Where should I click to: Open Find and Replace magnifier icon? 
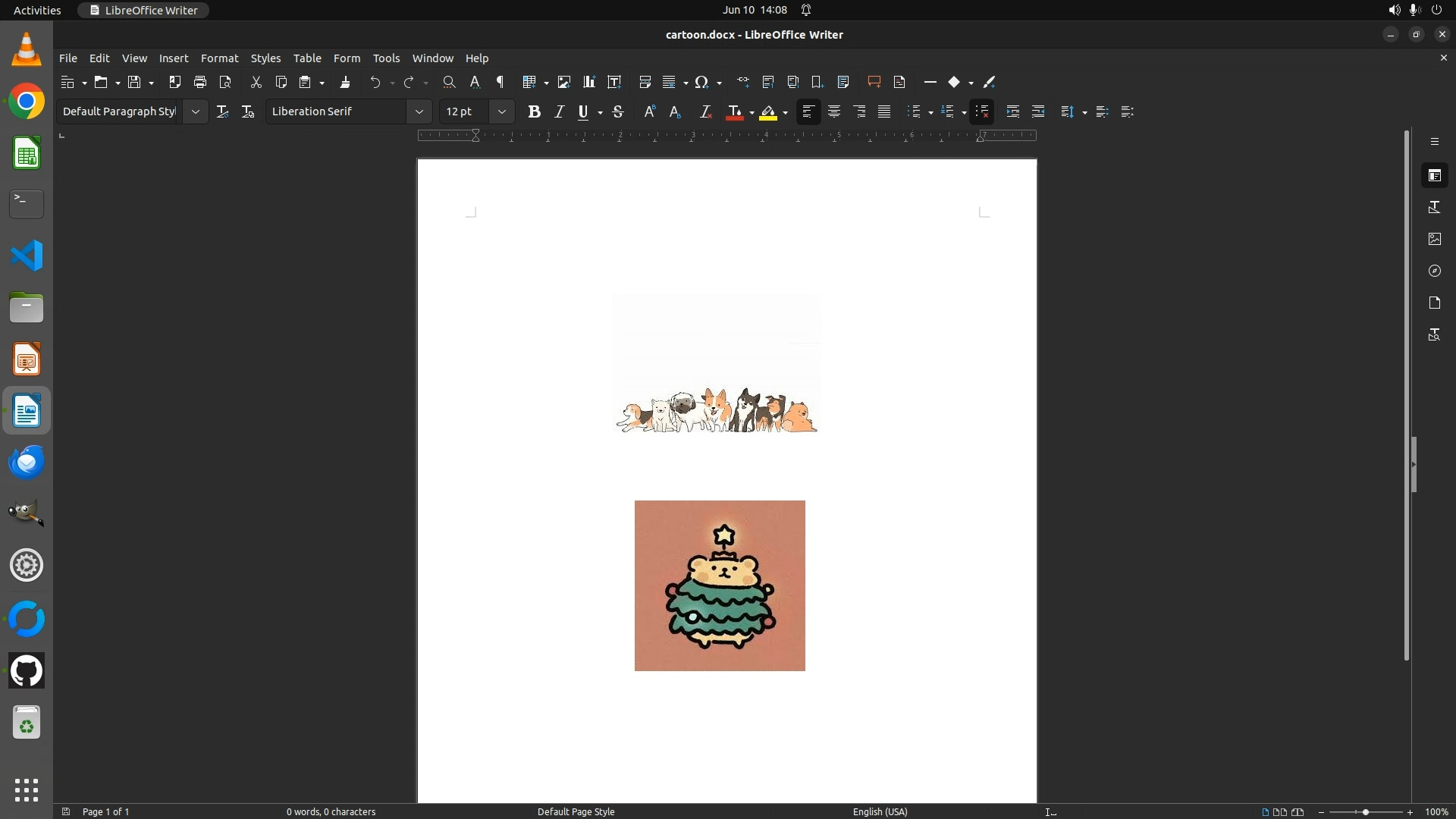pyautogui.click(x=449, y=82)
